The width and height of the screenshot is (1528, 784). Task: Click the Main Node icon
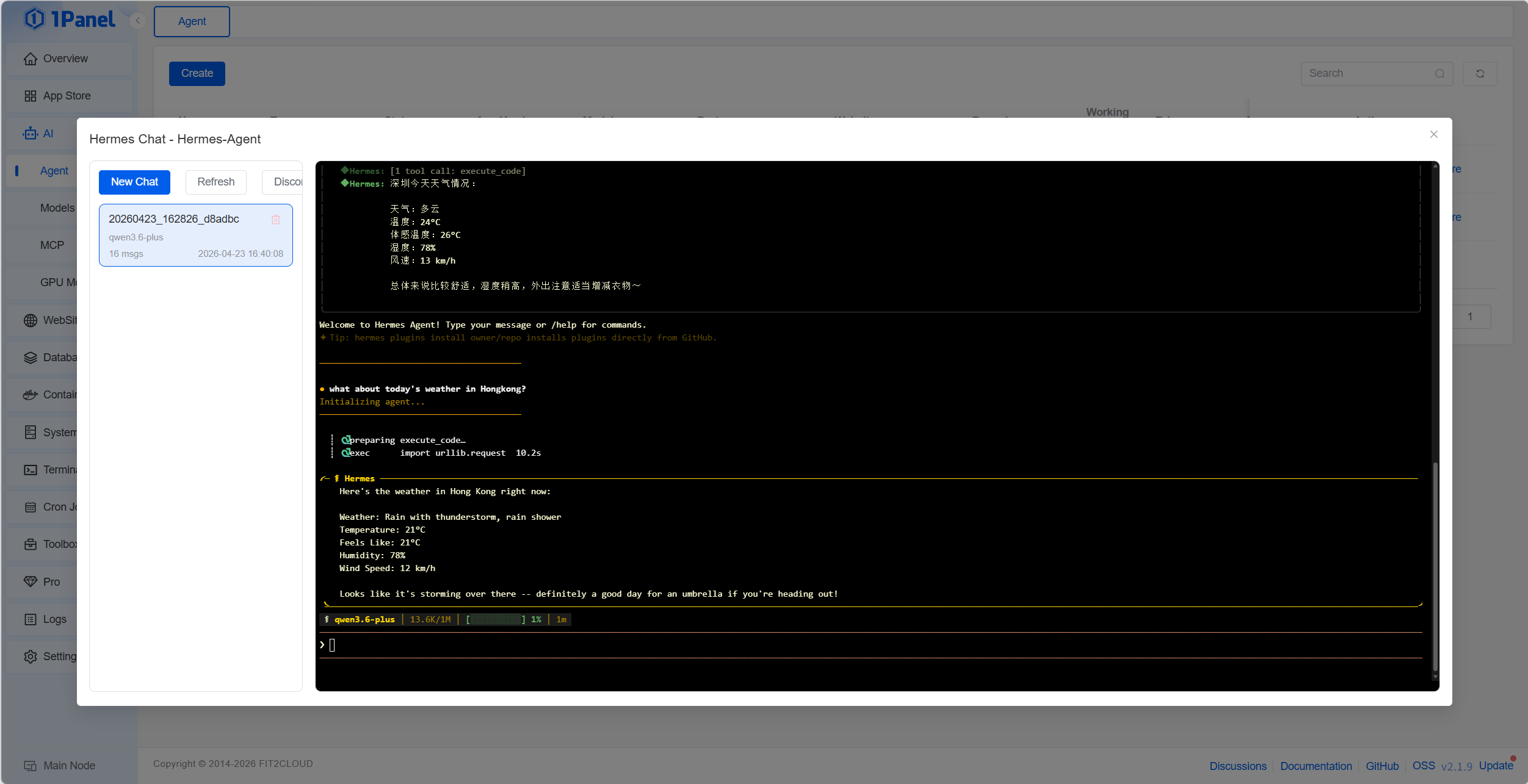31,766
